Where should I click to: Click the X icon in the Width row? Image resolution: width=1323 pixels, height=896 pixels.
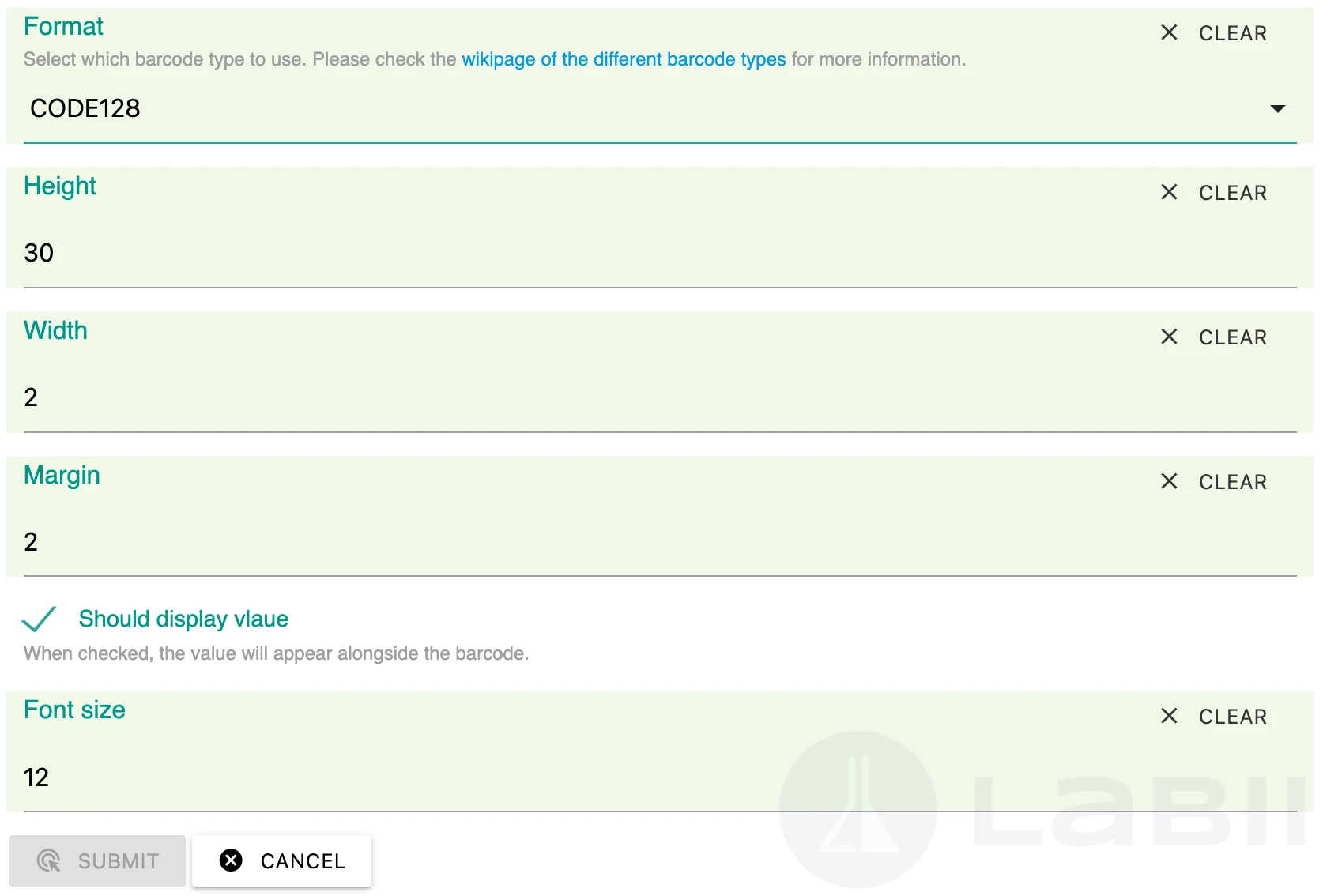pyautogui.click(x=1169, y=337)
